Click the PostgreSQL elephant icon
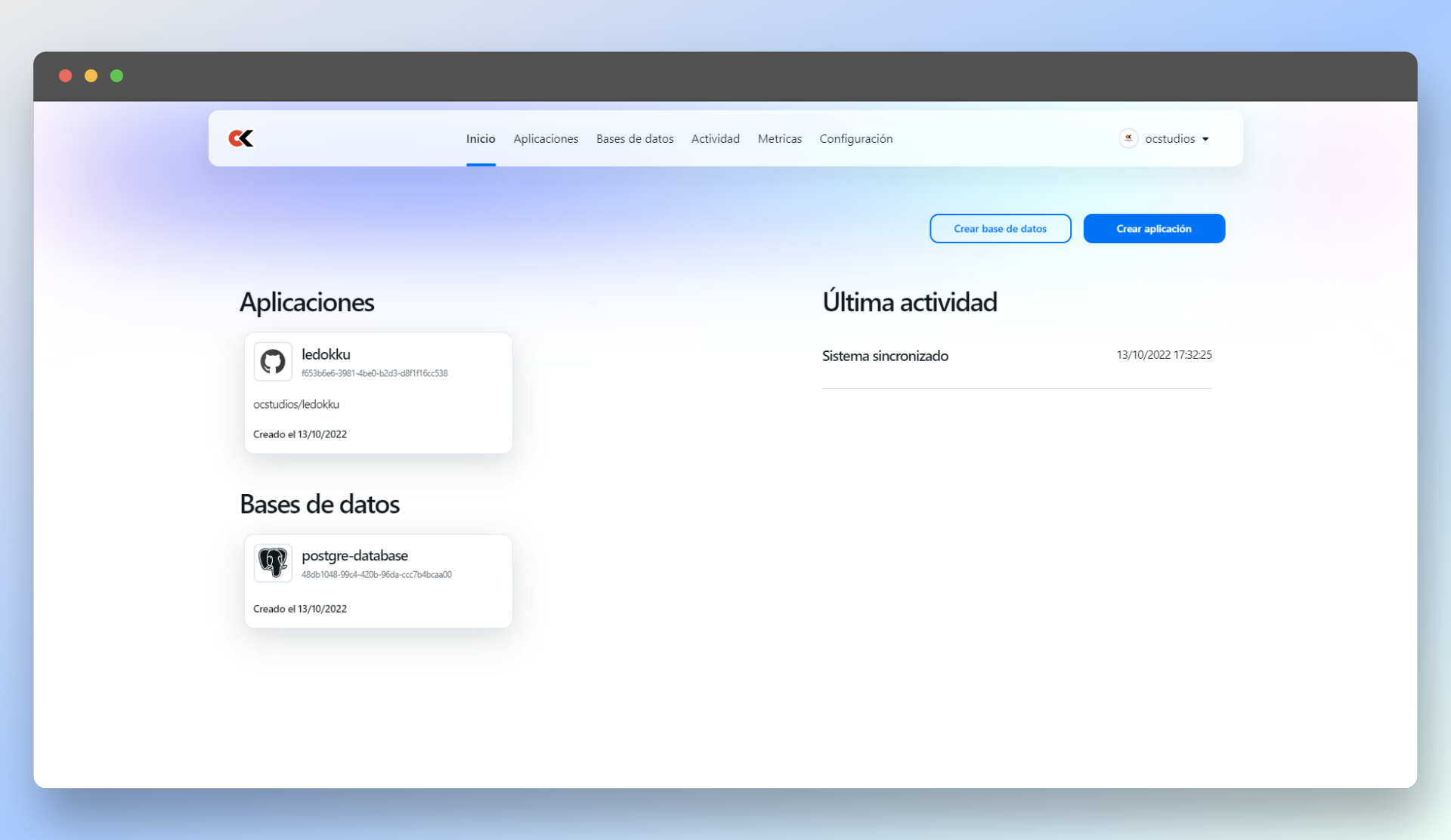This screenshot has width=1451, height=840. tap(273, 563)
